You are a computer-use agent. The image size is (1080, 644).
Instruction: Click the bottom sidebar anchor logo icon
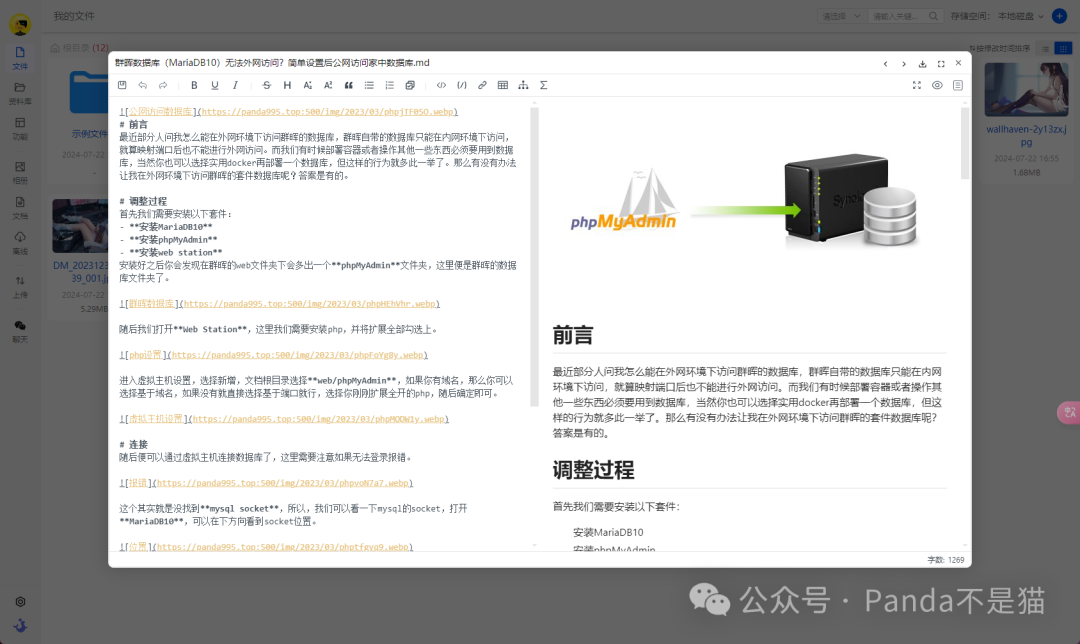21,625
